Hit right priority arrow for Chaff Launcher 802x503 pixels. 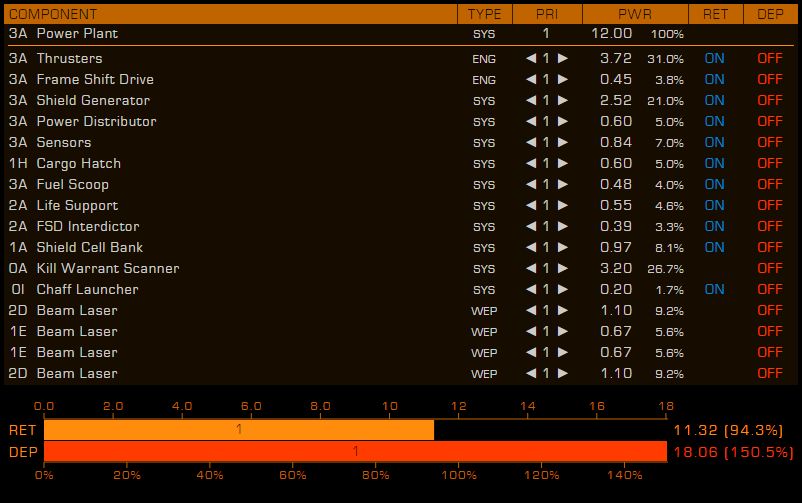point(563,289)
